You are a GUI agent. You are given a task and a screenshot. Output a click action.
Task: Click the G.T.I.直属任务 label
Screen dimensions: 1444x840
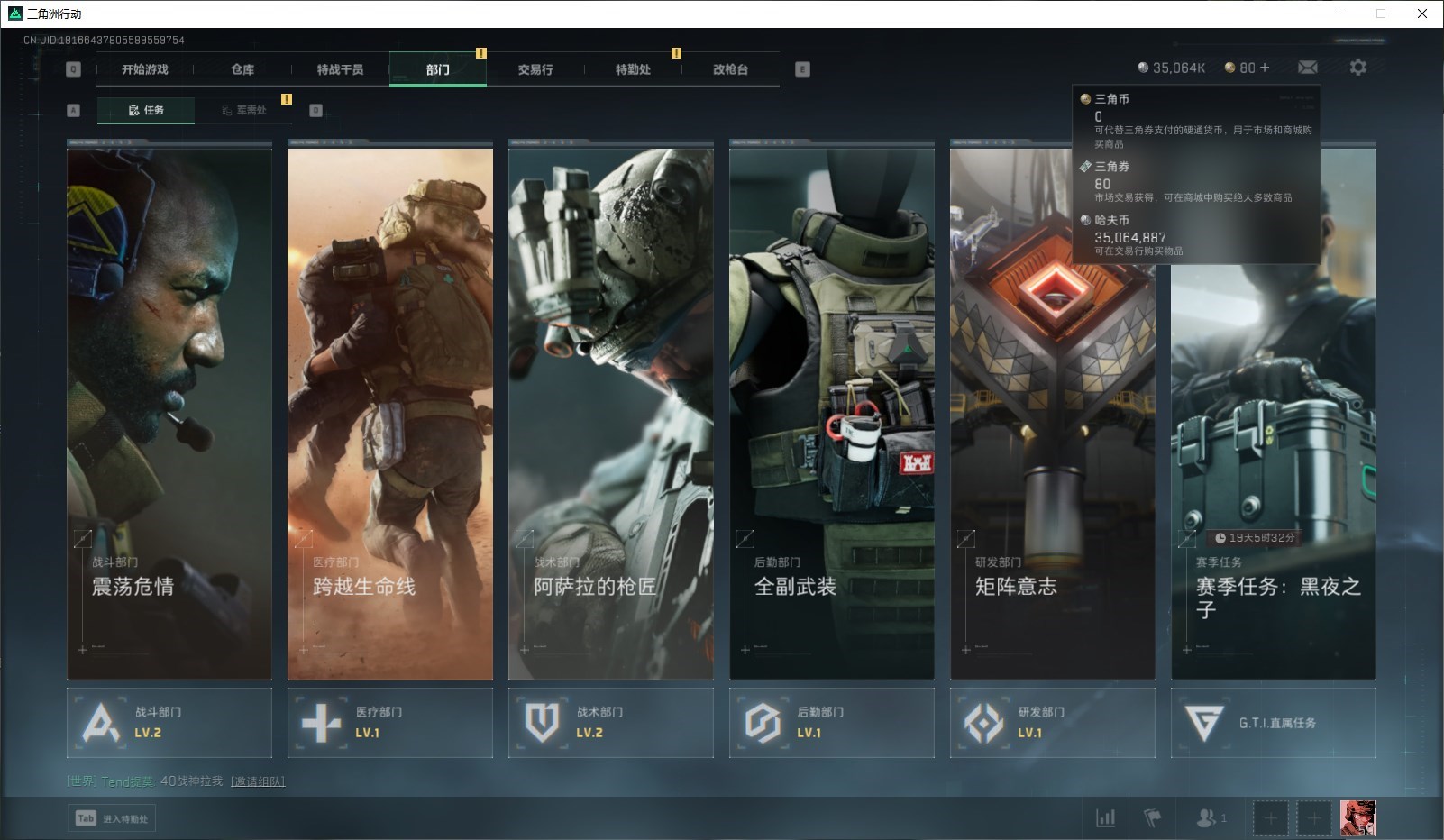[x=1277, y=723]
